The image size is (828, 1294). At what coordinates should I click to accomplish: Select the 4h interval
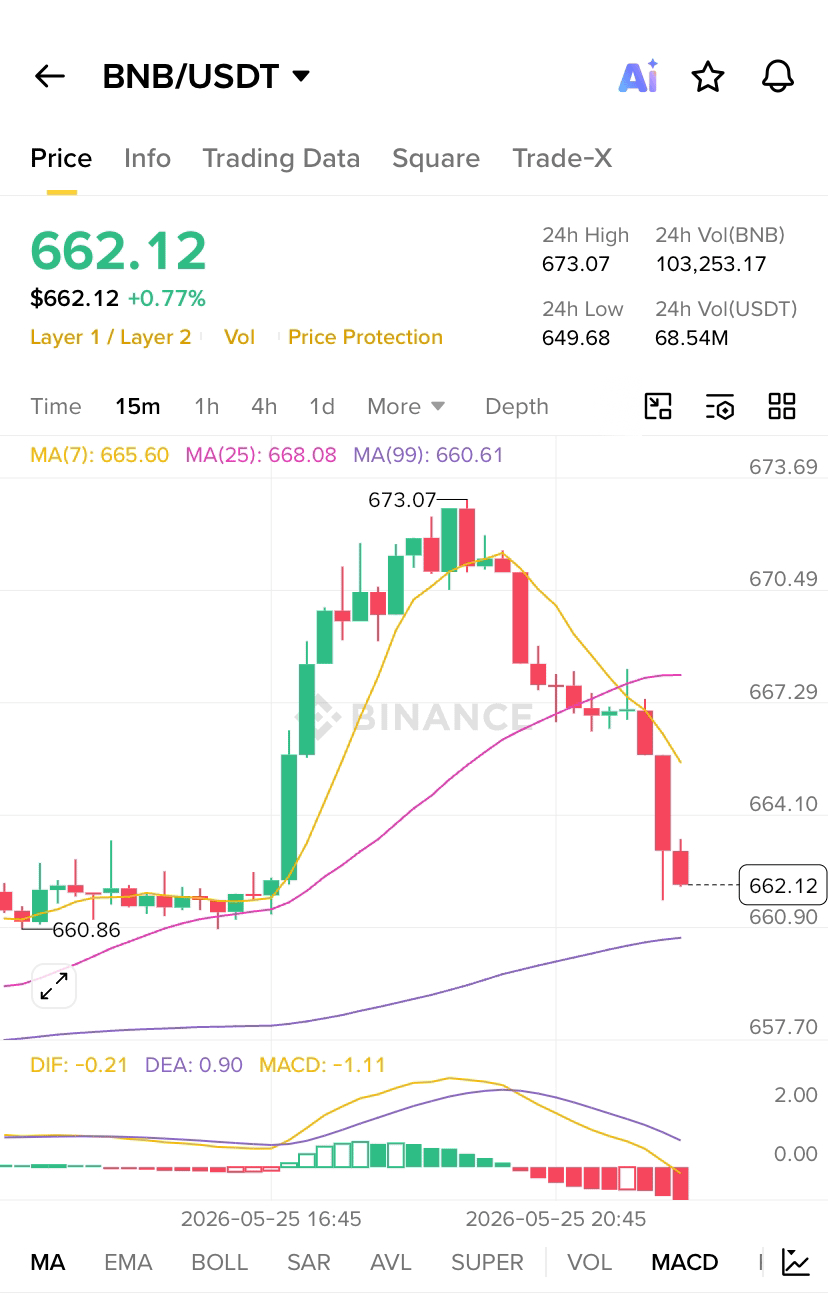click(264, 406)
